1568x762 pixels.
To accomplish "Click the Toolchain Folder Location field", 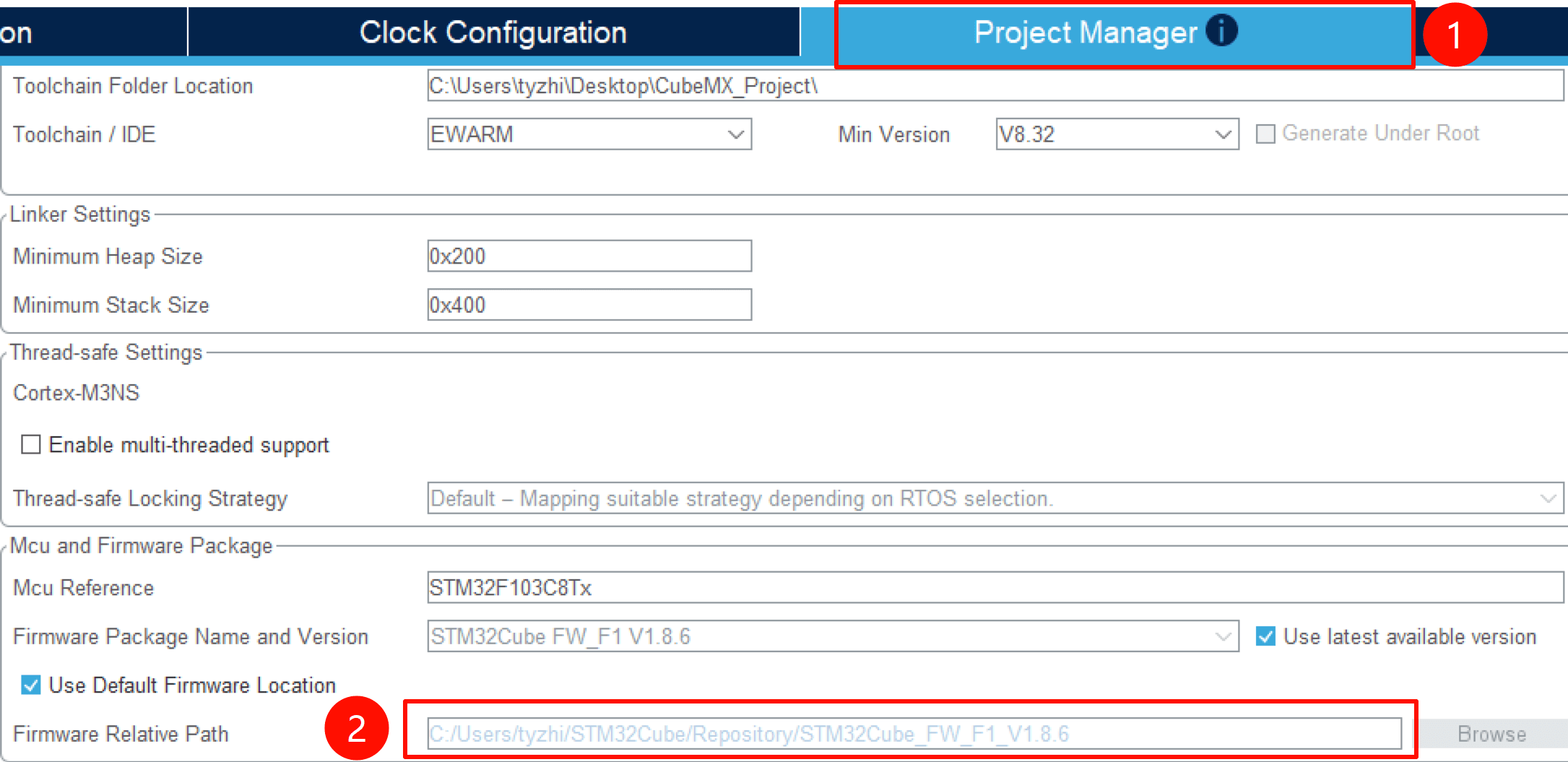I will 994,86.
